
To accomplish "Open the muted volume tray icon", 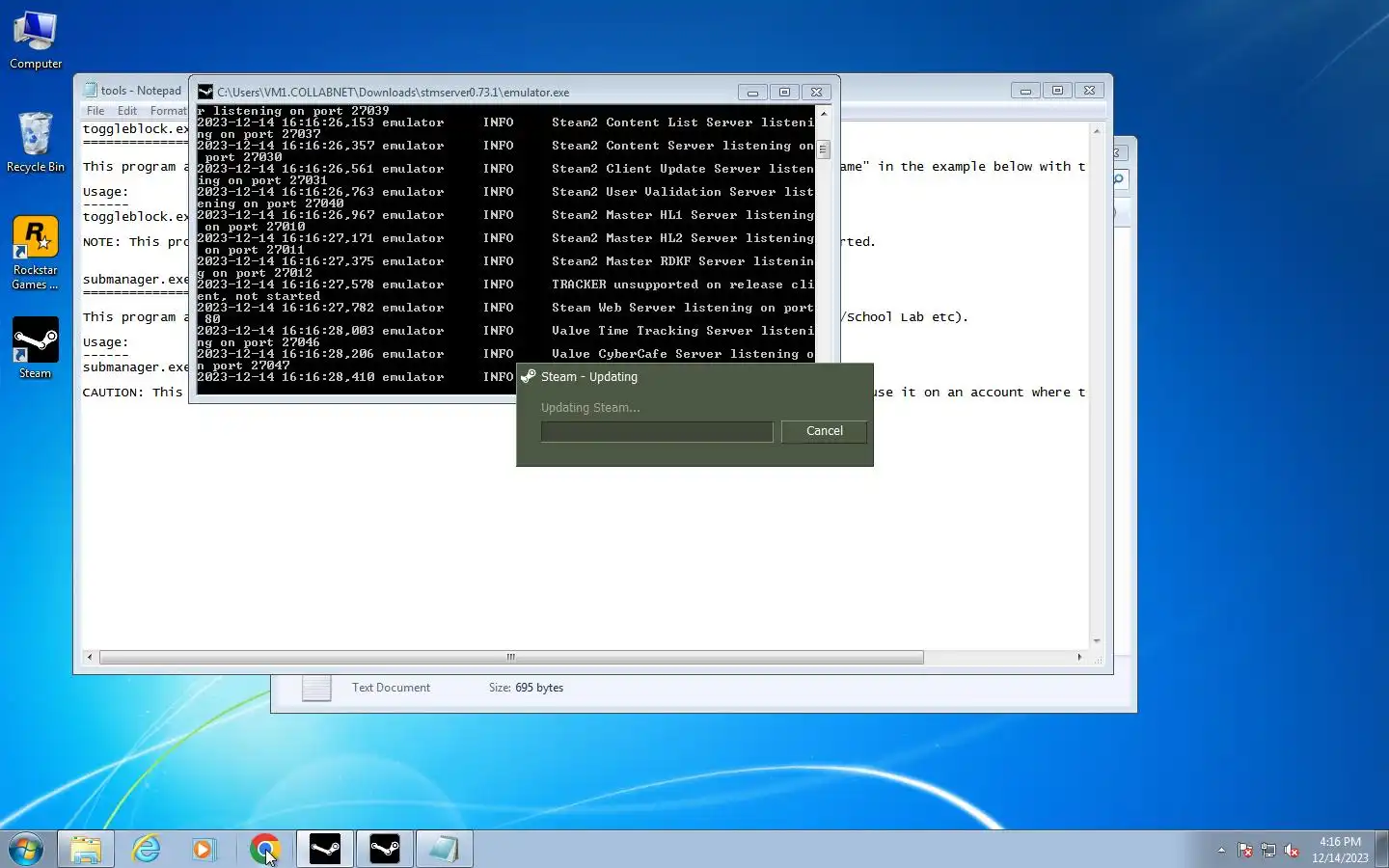I will point(1293,851).
